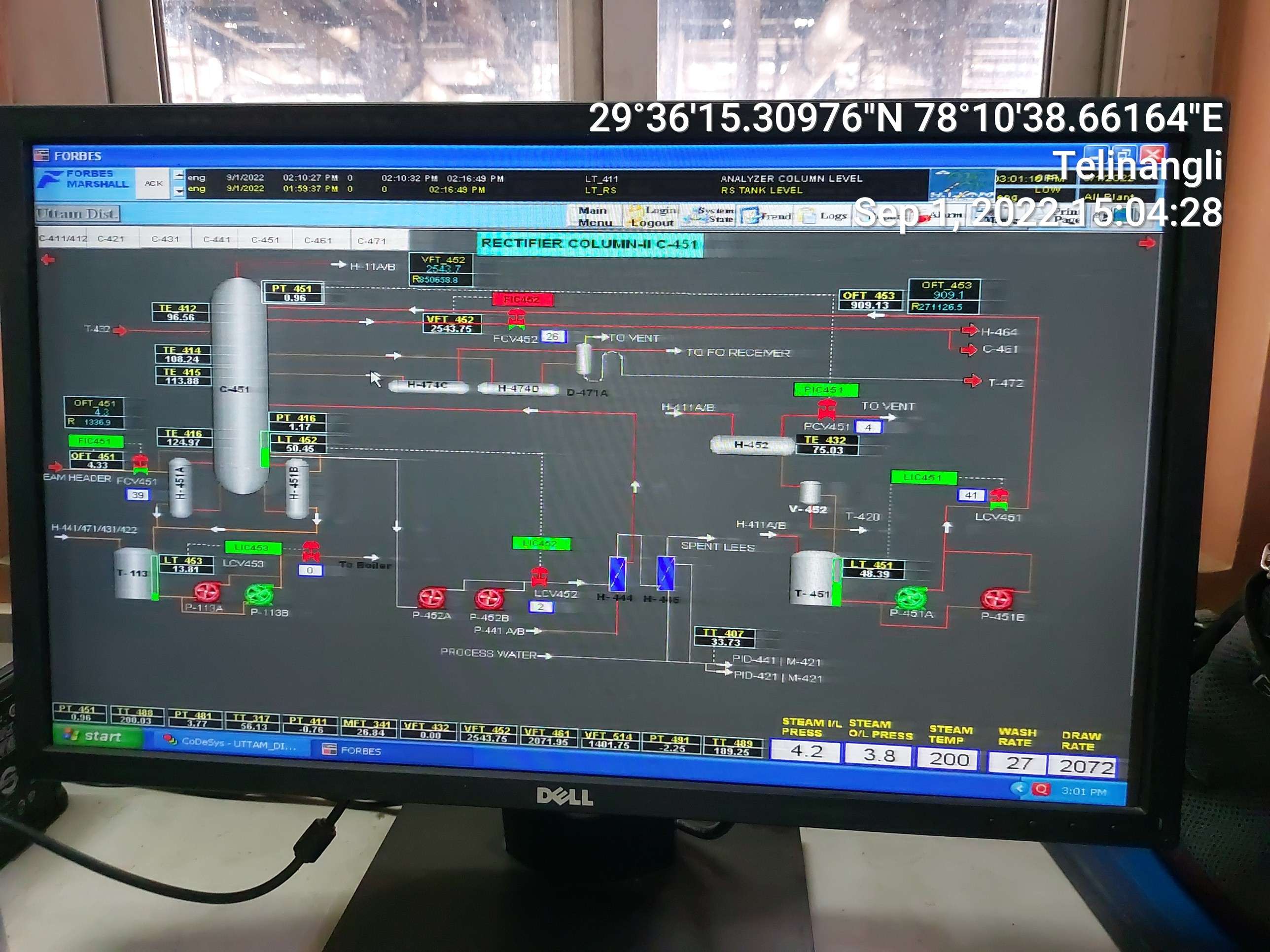The width and height of the screenshot is (1270, 952).
Task: Click Login Logout toolbar item
Action: tap(652, 216)
